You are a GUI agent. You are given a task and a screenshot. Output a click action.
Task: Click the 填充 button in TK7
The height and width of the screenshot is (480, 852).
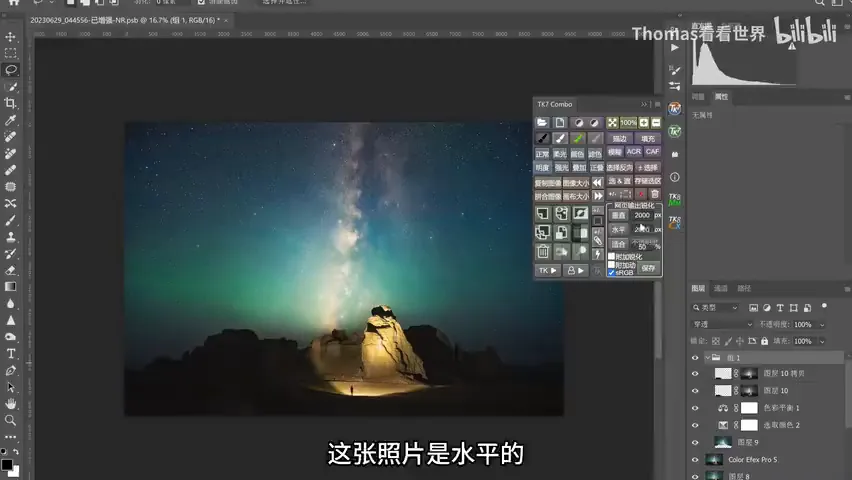pyautogui.click(x=648, y=139)
